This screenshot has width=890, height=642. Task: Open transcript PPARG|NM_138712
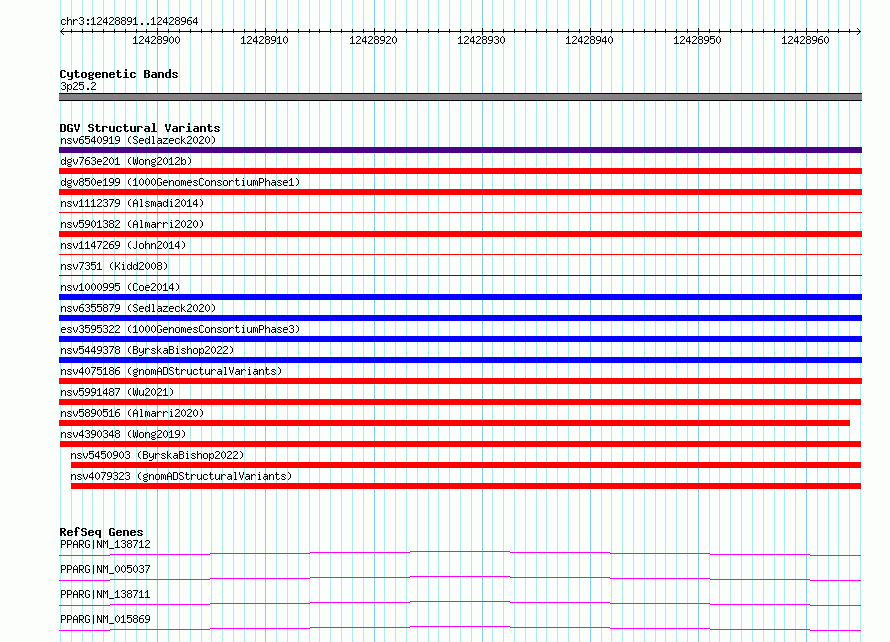105,544
